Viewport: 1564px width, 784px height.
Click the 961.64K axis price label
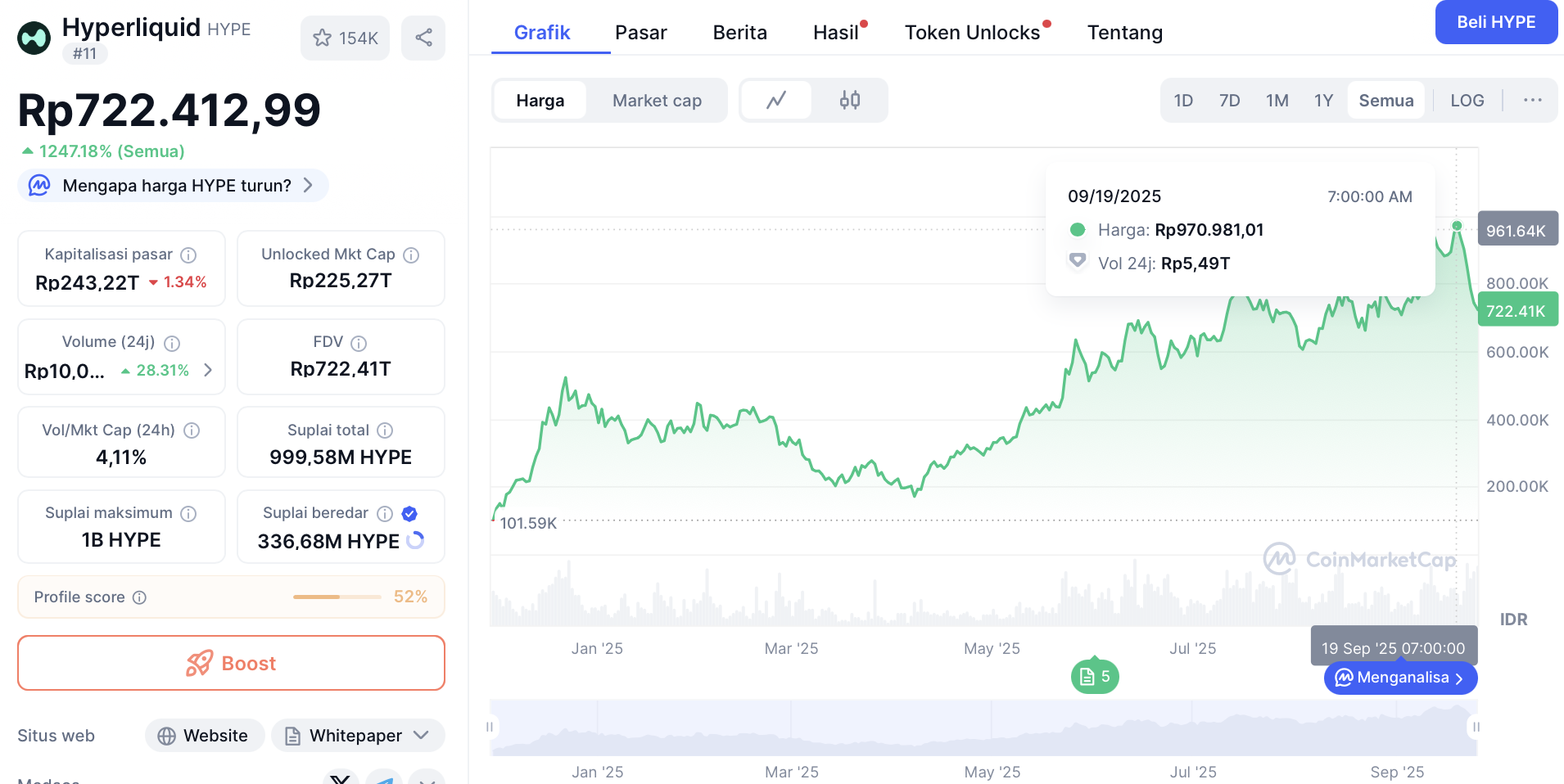[1517, 231]
